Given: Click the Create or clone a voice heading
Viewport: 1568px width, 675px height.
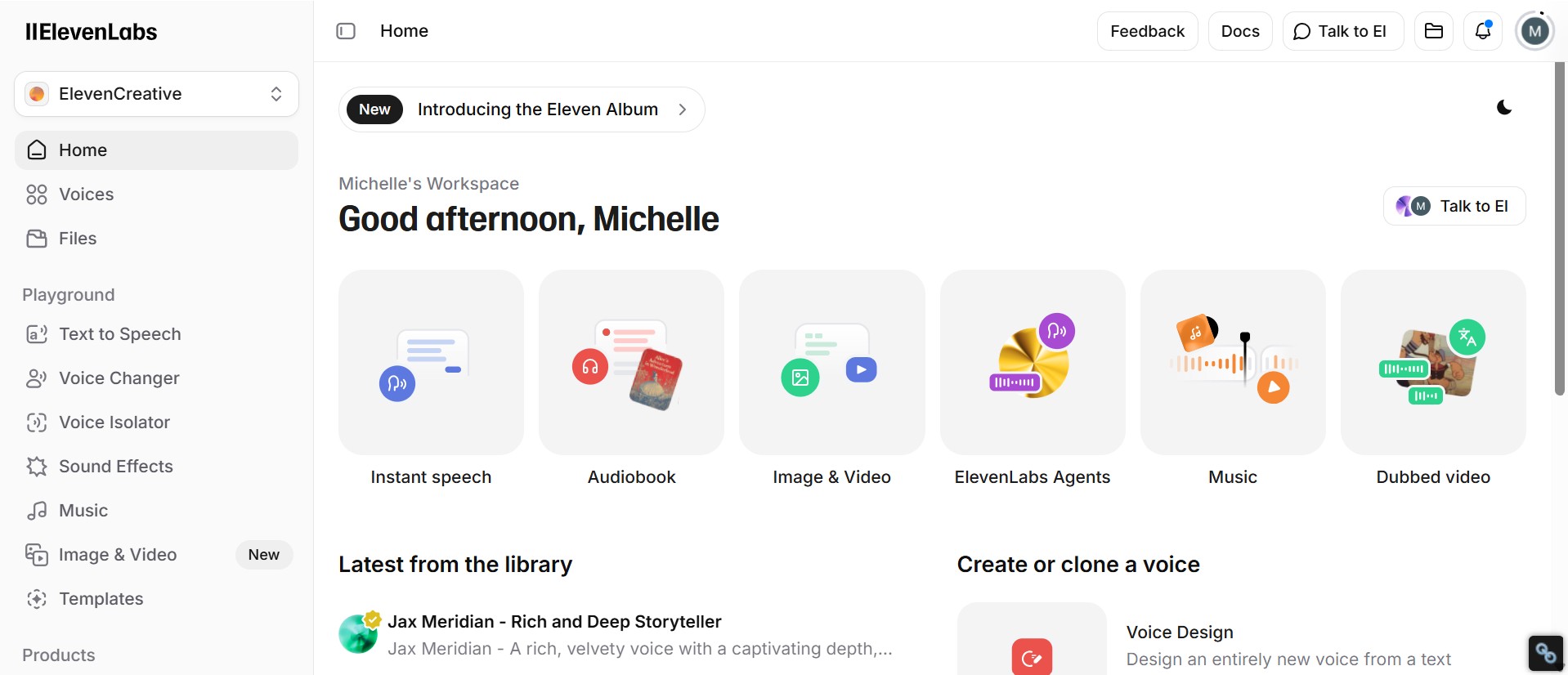Looking at the screenshot, I should pyautogui.click(x=1078, y=565).
